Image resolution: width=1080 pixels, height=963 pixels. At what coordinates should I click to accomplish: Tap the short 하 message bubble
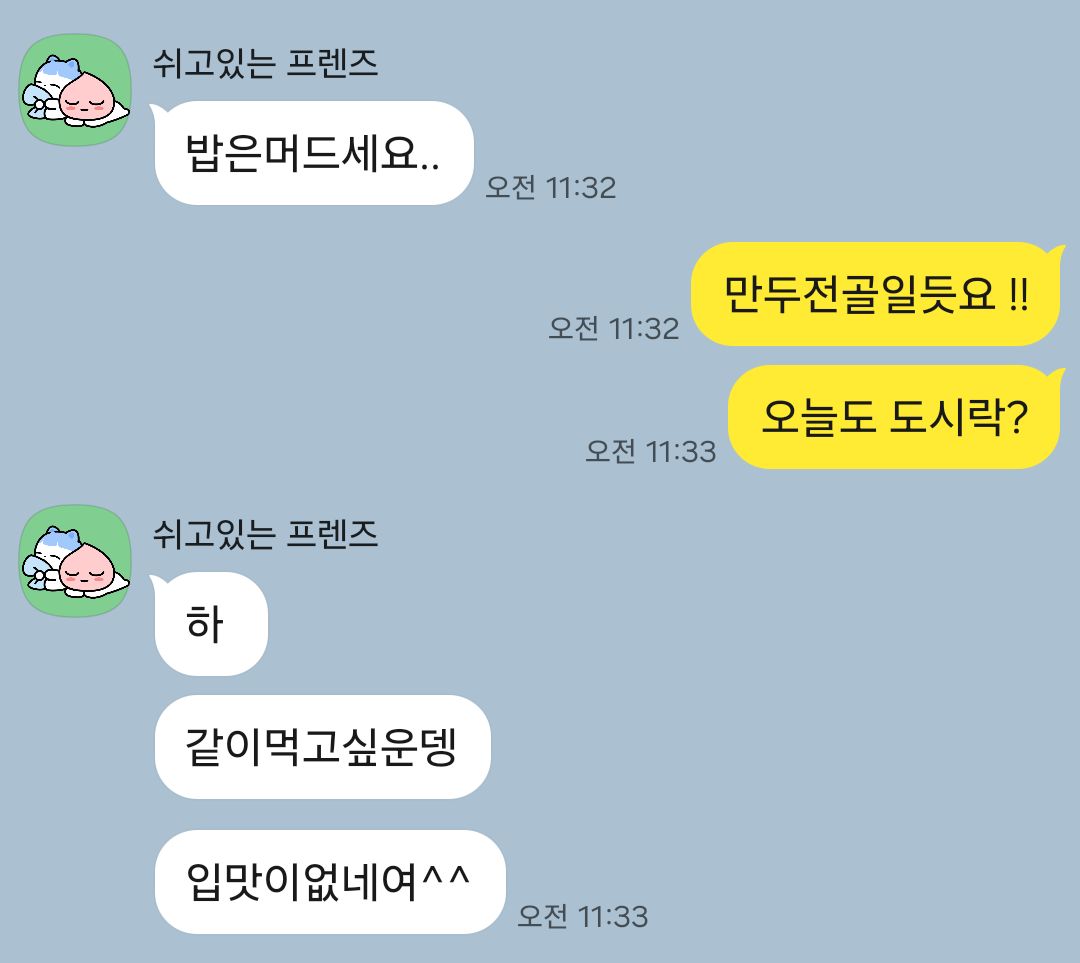coord(209,623)
